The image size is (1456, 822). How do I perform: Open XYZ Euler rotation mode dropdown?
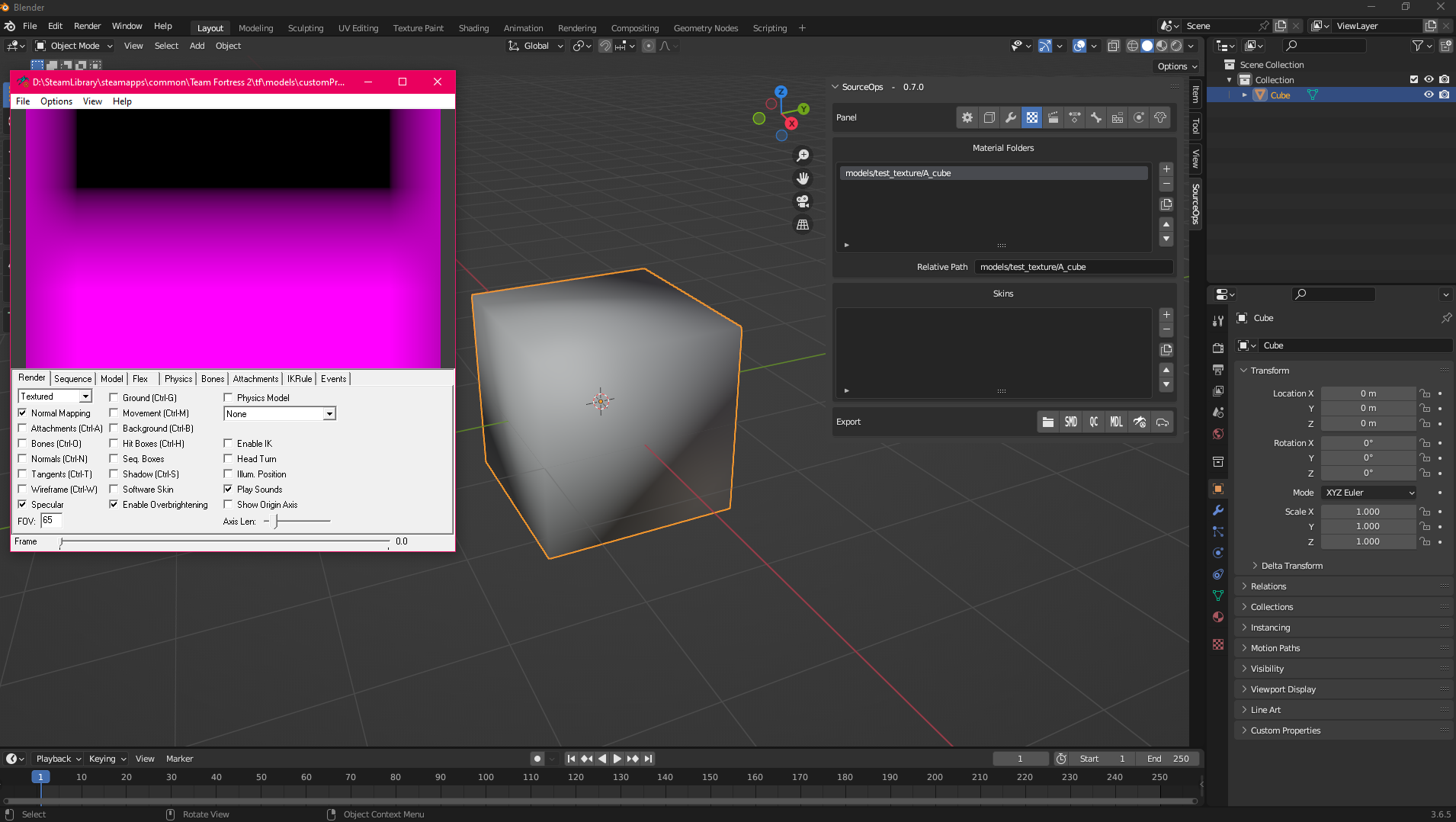click(1369, 493)
